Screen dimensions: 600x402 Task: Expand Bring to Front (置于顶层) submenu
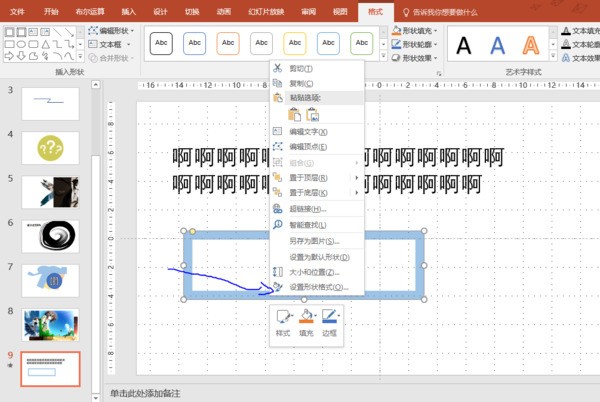(x=308, y=178)
